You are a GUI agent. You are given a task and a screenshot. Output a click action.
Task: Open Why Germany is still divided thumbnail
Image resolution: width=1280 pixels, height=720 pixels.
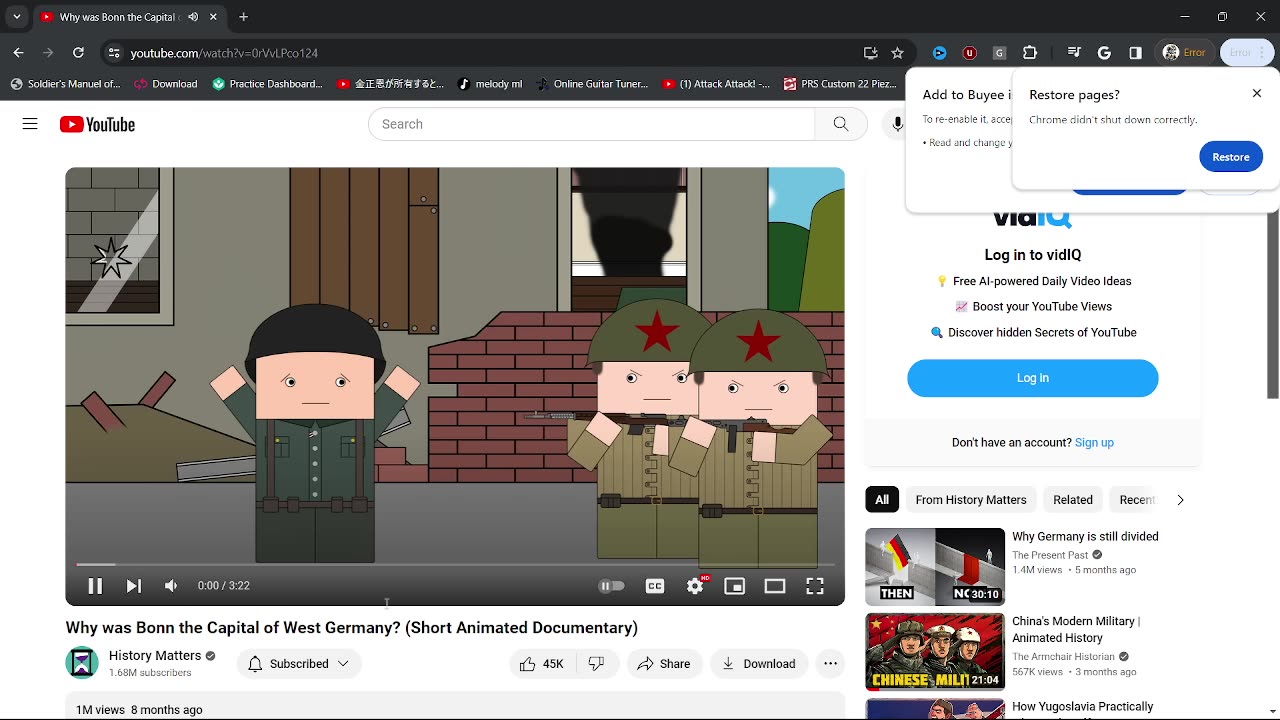point(935,567)
